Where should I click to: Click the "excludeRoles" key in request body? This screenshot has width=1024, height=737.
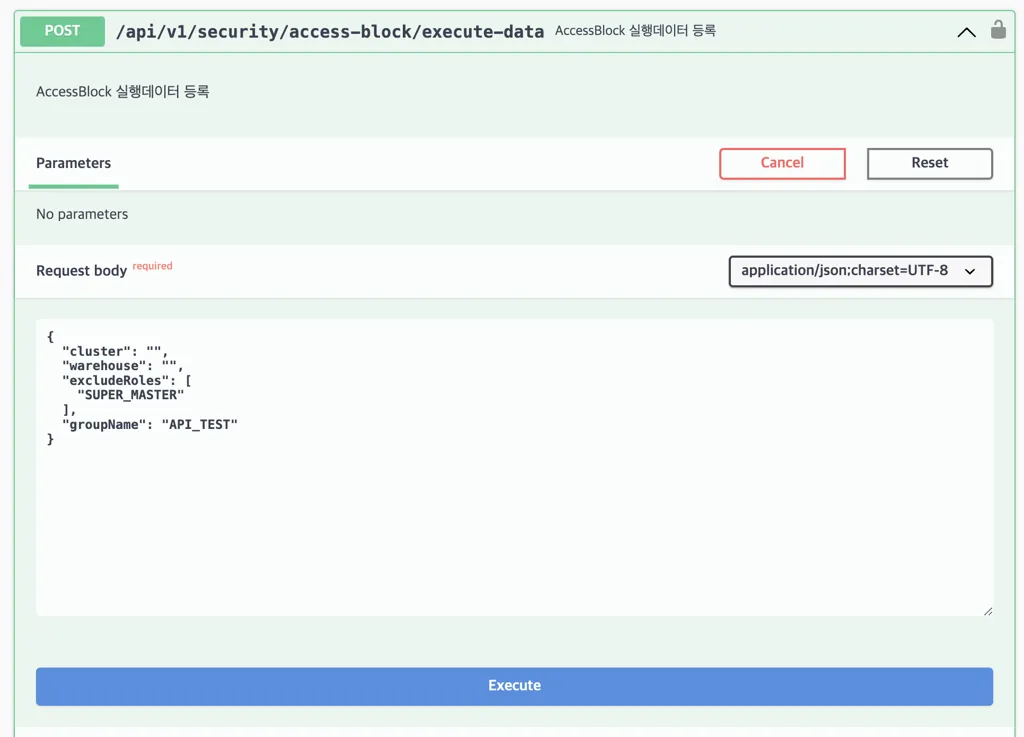pos(115,381)
